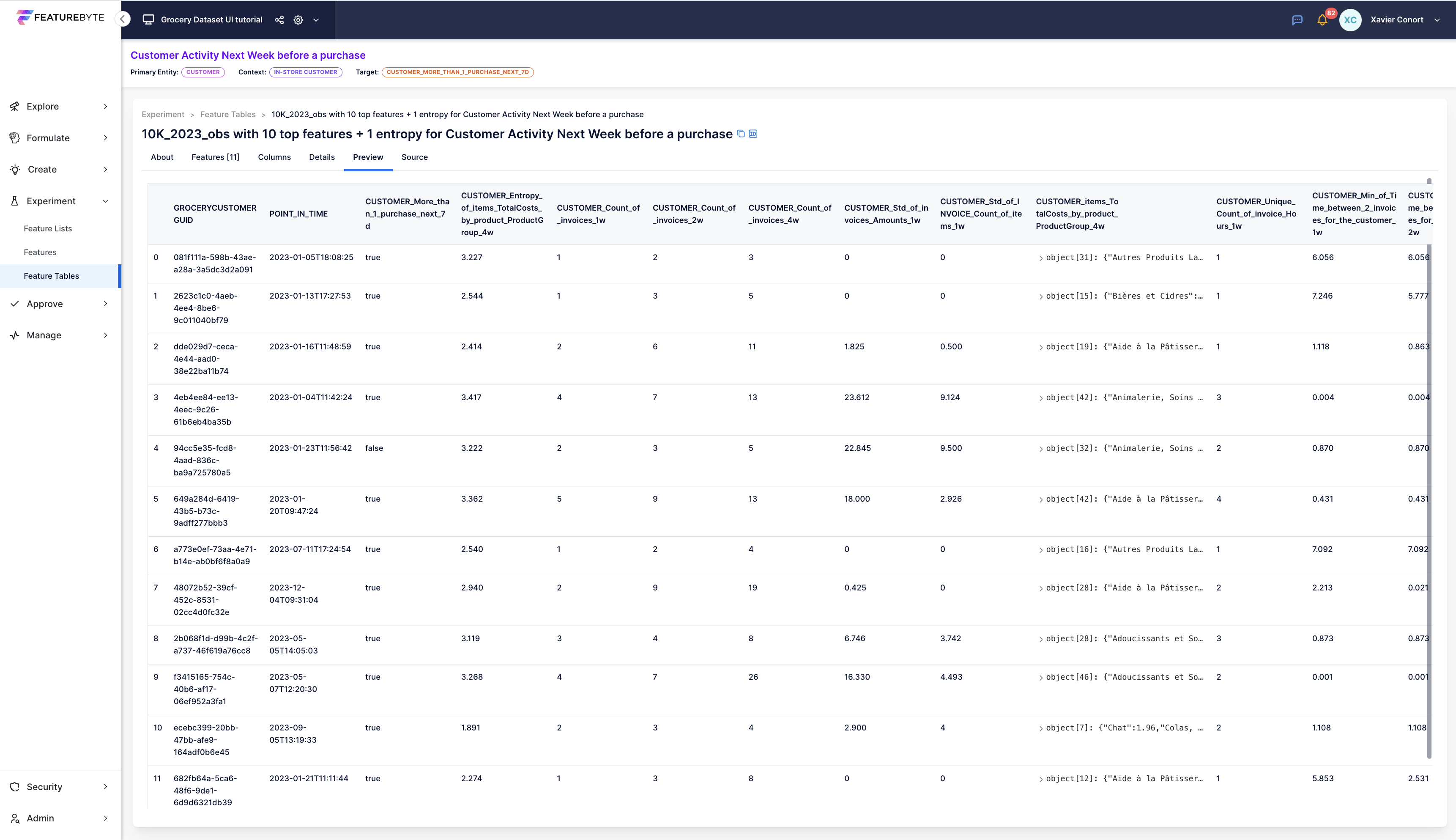The width and height of the screenshot is (1456, 840).
Task: Click the 'false' value in row 4
Action: (x=374, y=447)
